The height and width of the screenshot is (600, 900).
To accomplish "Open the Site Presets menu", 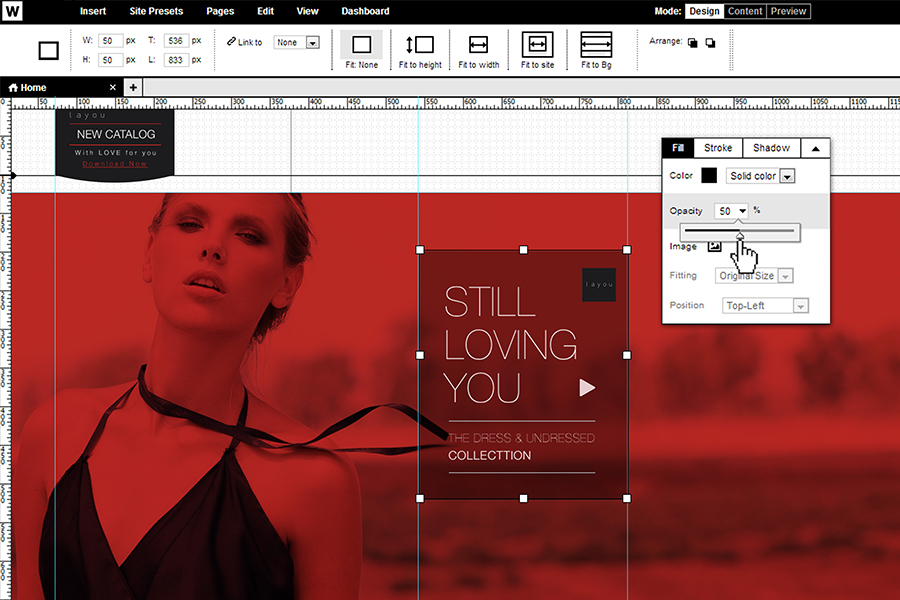I will [x=156, y=11].
